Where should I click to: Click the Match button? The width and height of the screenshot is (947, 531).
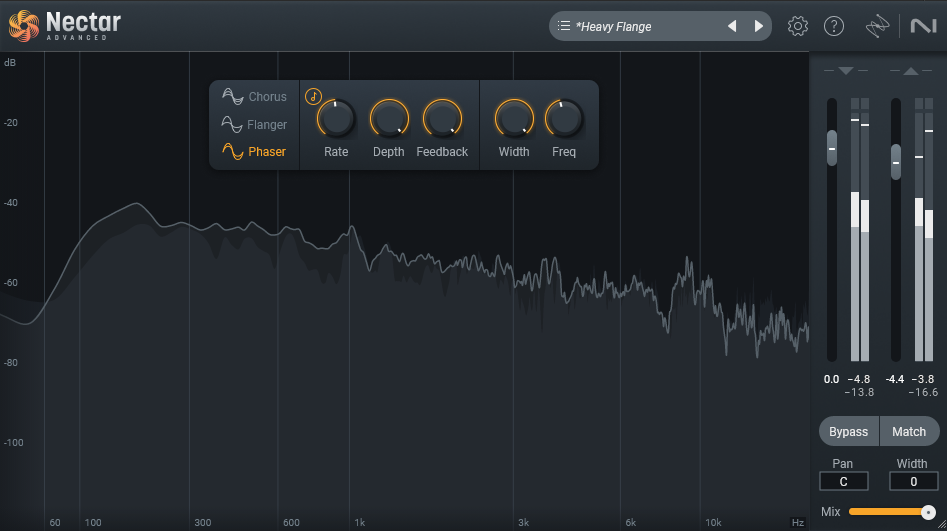[x=909, y=432]
